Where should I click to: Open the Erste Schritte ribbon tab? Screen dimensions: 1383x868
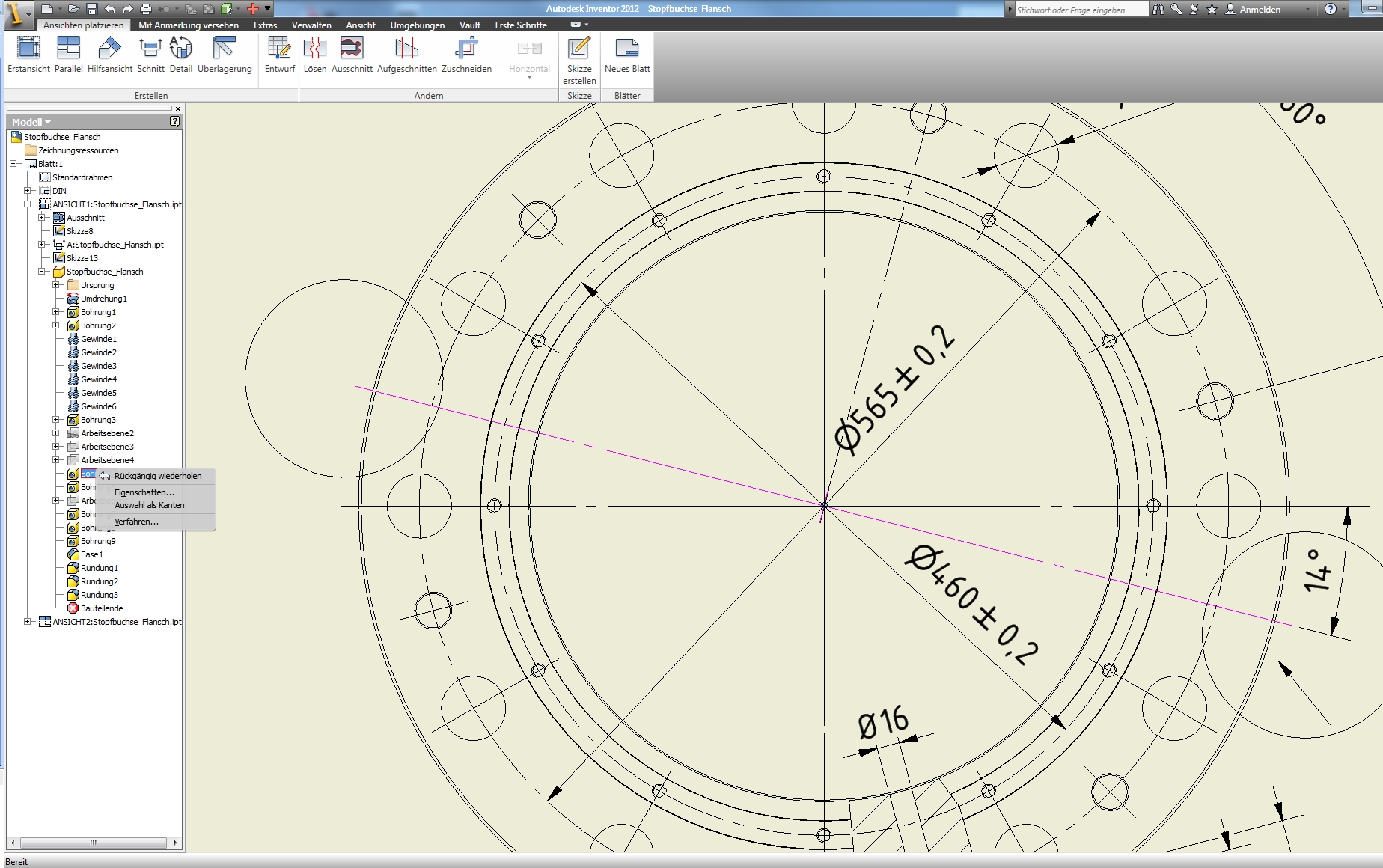tap(521, 25)
